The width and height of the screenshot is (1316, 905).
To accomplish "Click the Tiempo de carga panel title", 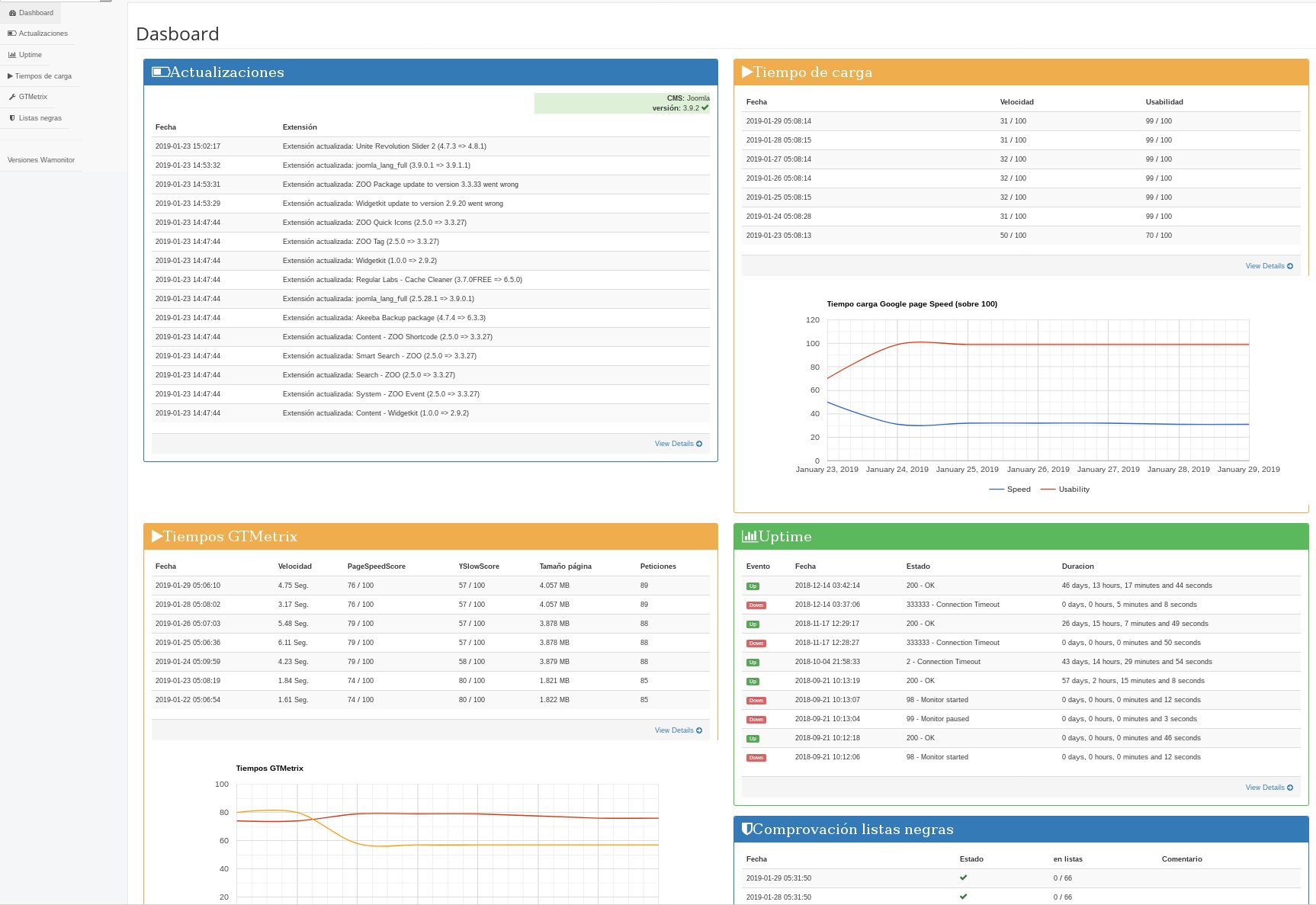I will [813, 72].
